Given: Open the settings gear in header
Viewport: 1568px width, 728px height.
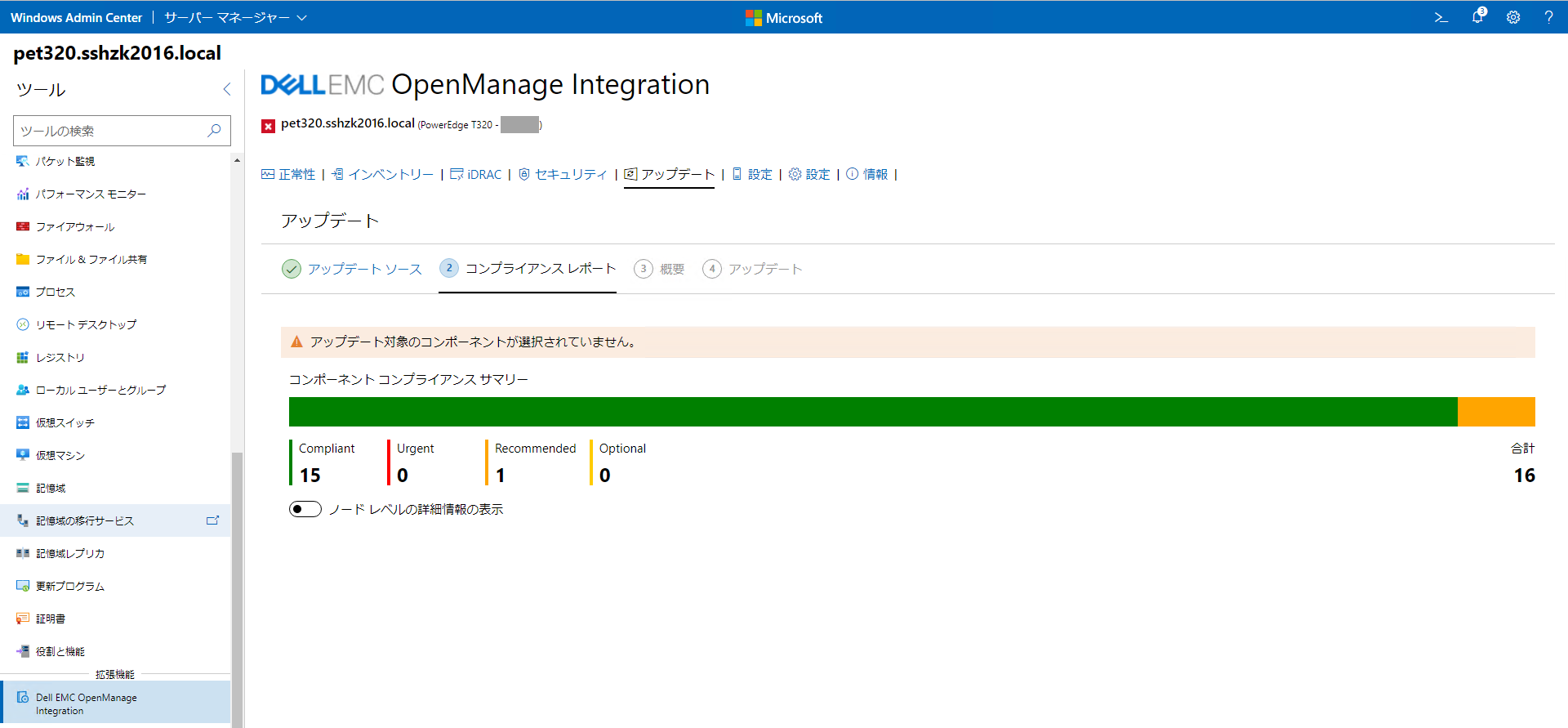Looking at the screenshot, I should tap(1513, 17).
